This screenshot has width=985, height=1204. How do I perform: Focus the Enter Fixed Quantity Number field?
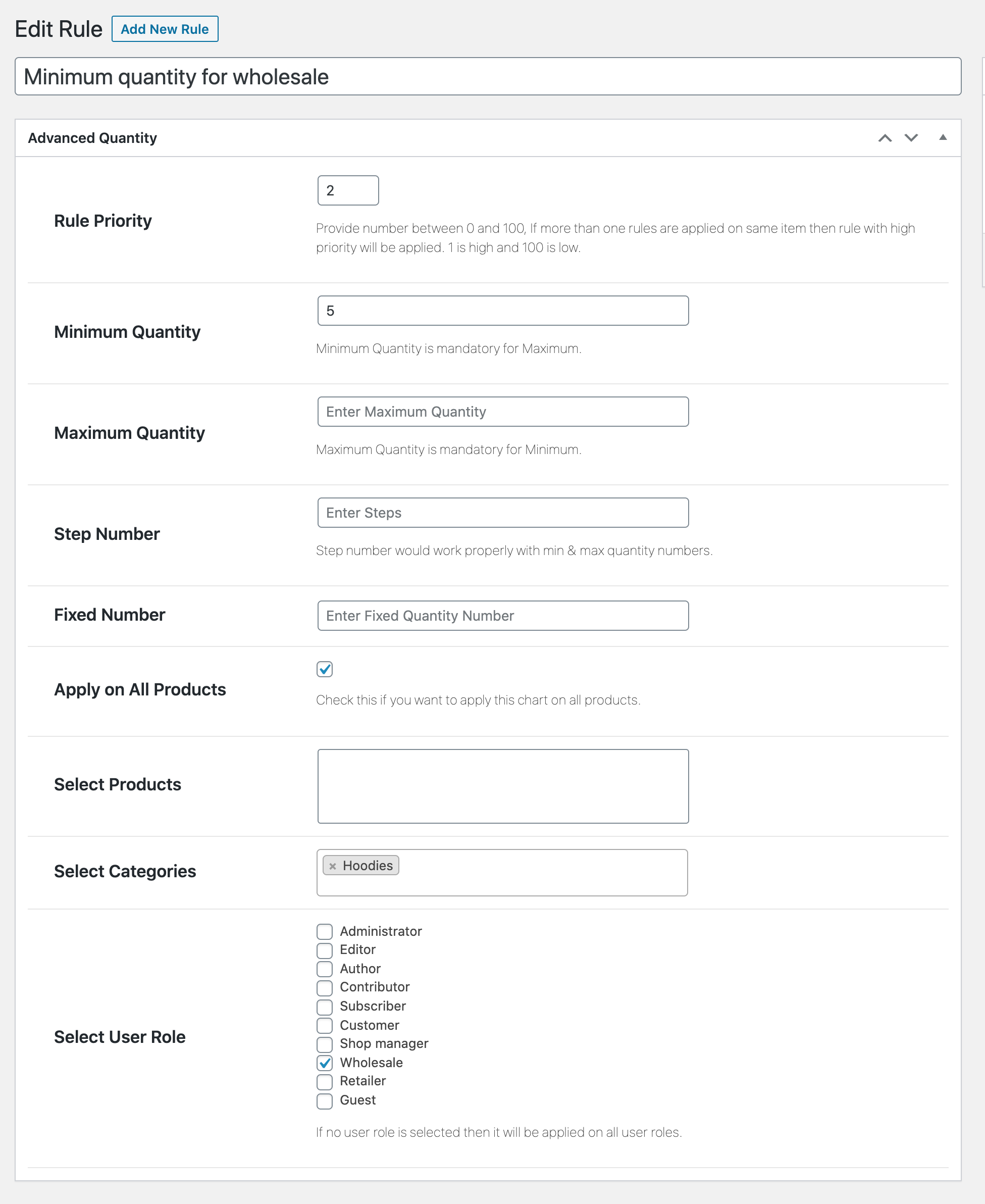(x=503, y=615)
